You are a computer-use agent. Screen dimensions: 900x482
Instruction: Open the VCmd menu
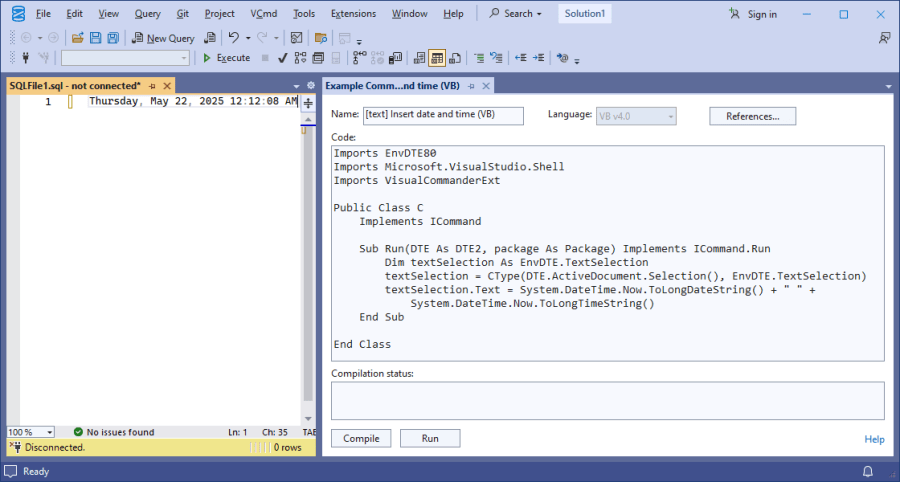pyautogui.click(x=264, y=14)
